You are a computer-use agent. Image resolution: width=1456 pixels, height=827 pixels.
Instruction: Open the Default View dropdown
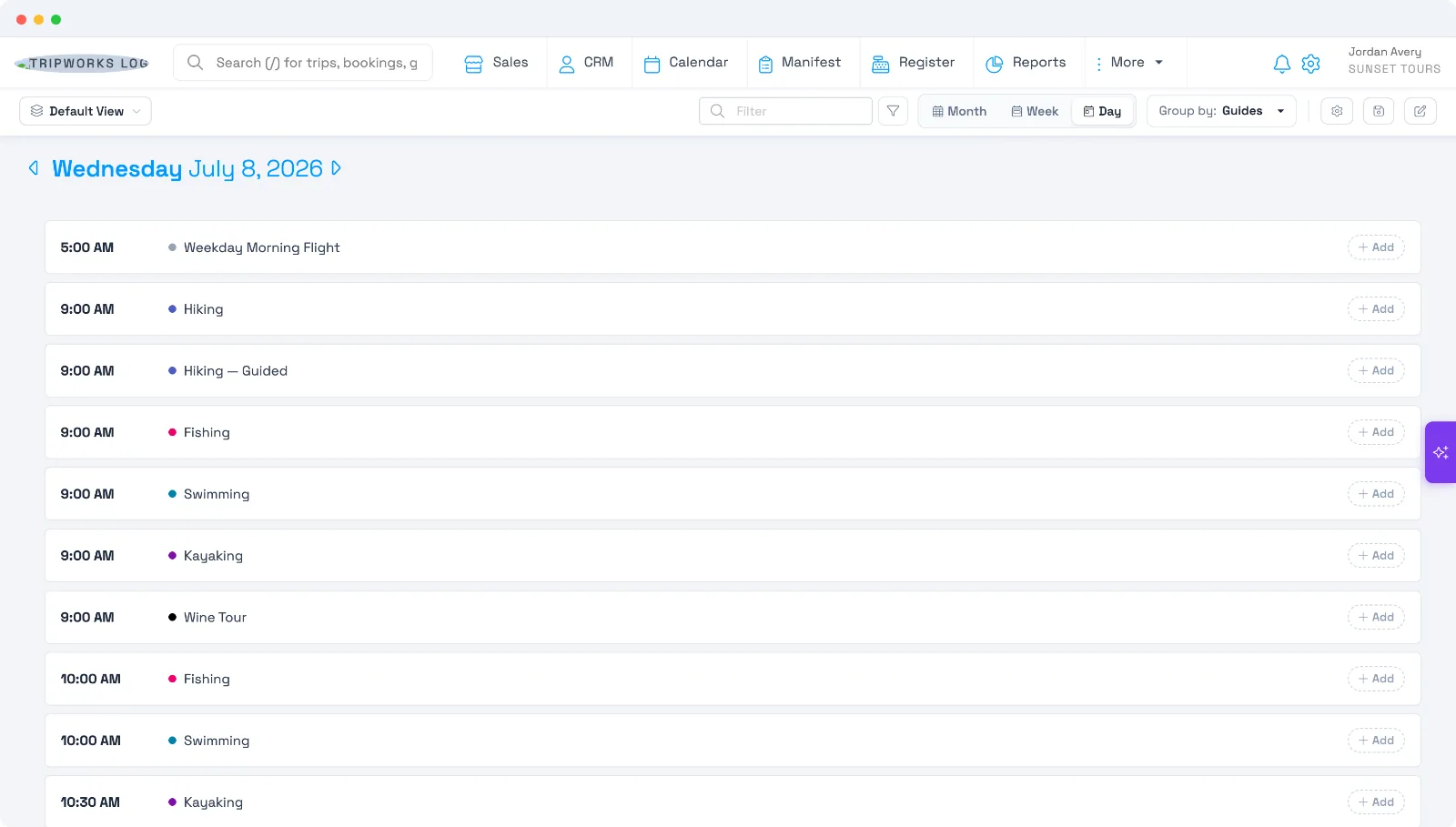tap(86, 111)
